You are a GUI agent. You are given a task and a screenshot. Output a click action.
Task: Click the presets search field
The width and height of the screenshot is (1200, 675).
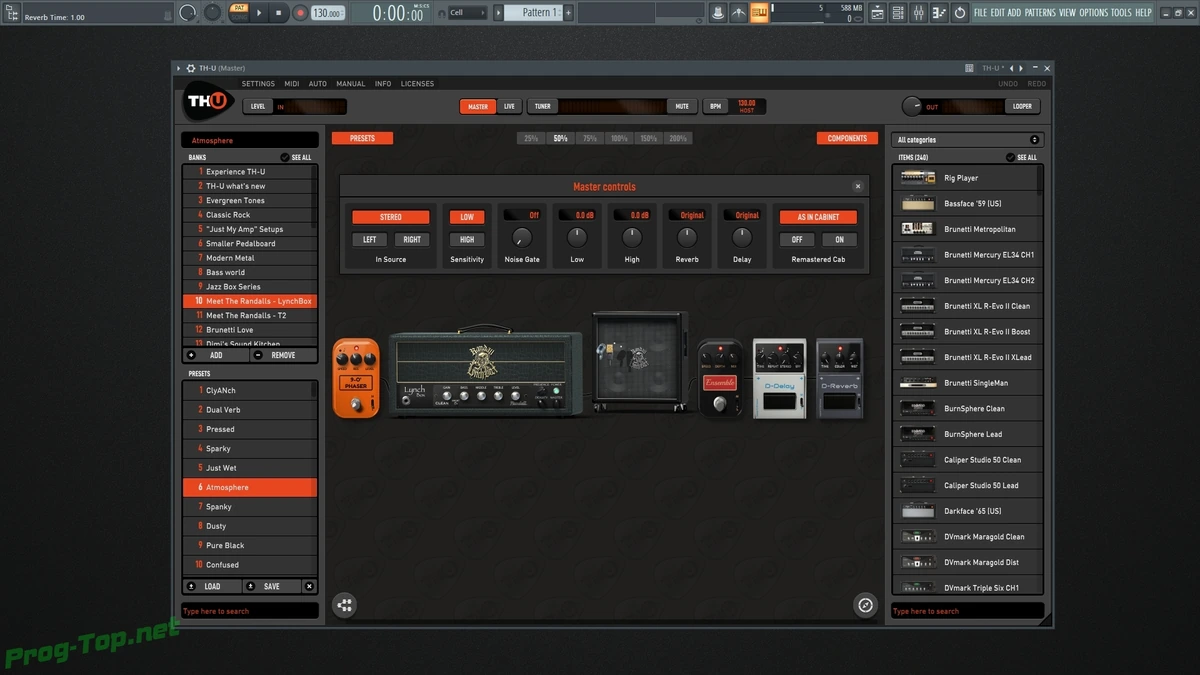tap(249, 611)
